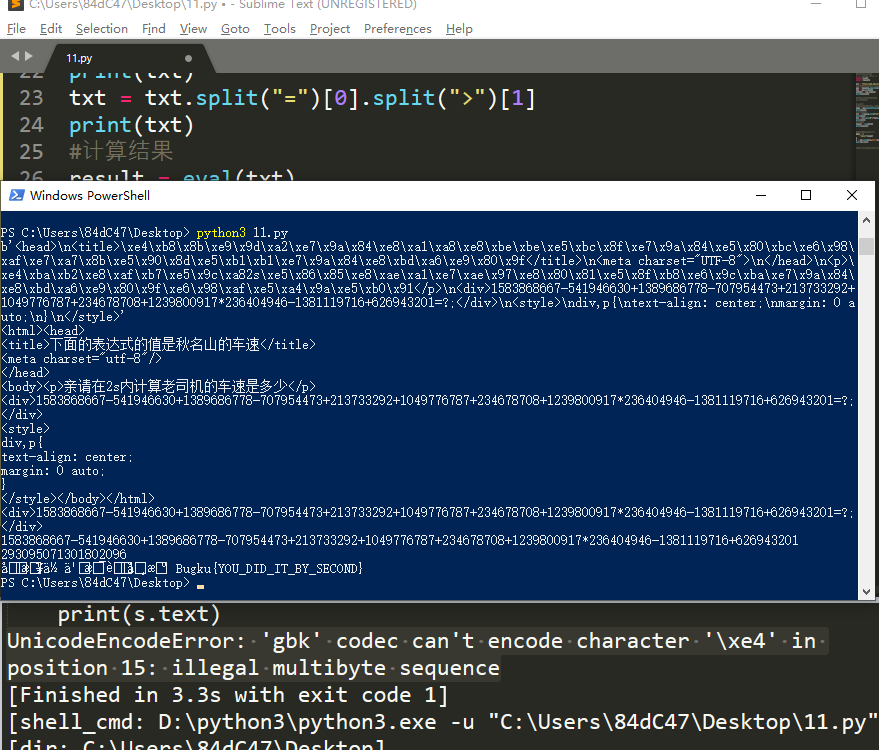This screenshot has height=750, width=879.
Task: Open the Edit menu
Action: [x=51, y=29]
